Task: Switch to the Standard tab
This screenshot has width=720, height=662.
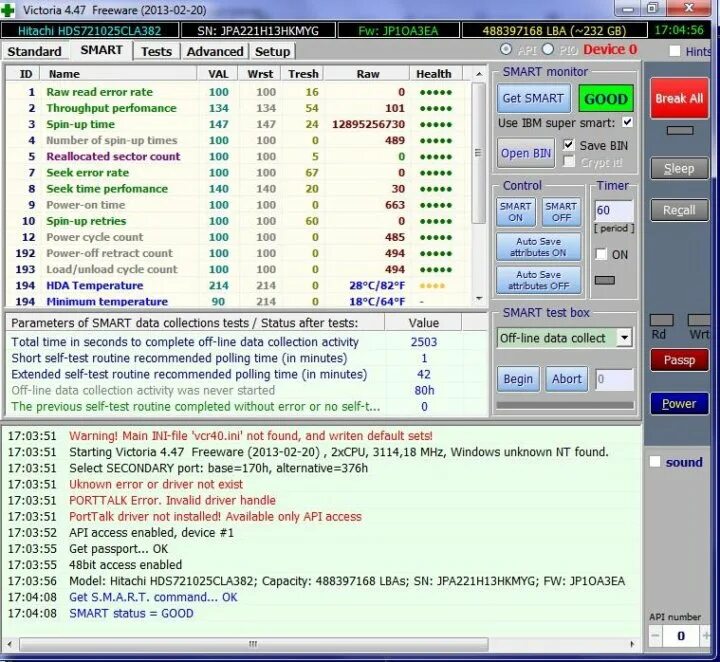Action: (x=34, y=51)
